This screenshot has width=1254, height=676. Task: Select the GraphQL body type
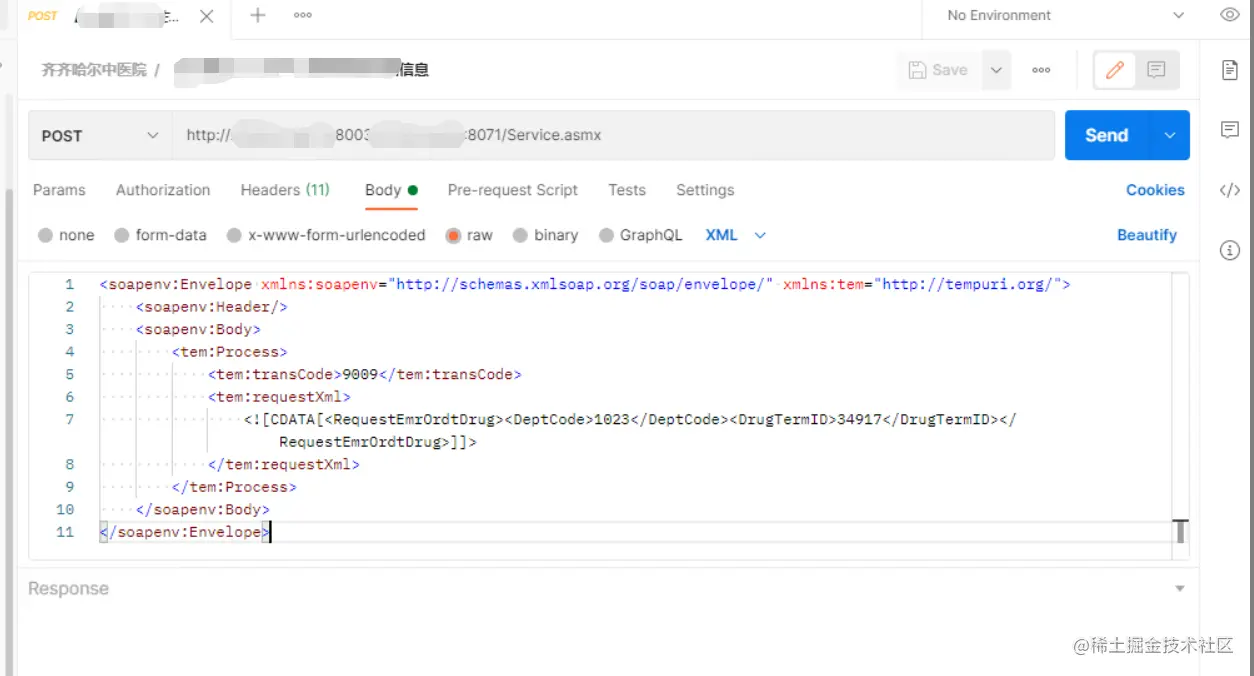640,235
